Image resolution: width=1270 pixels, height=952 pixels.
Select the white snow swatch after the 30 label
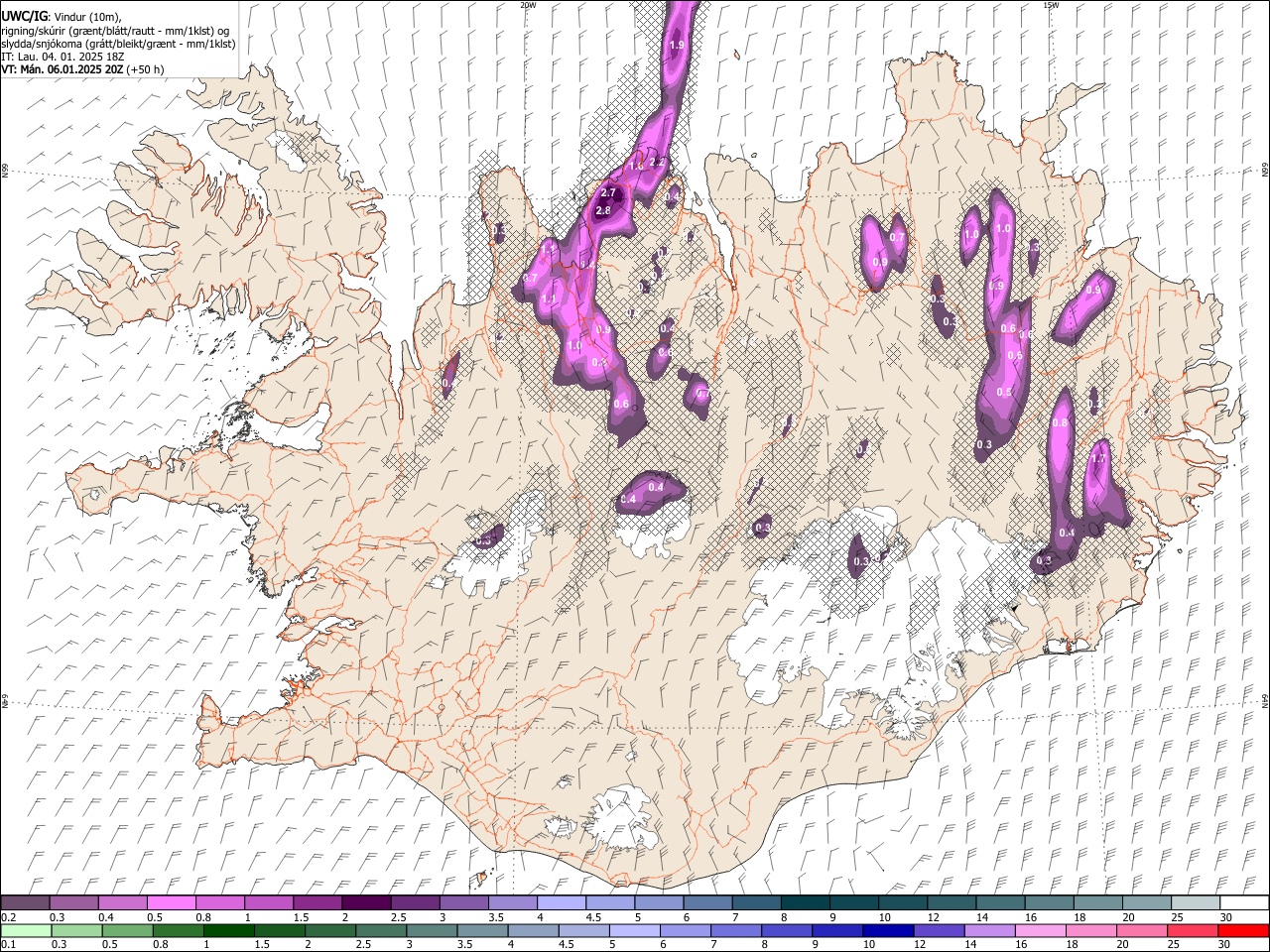click(1244, 902)
